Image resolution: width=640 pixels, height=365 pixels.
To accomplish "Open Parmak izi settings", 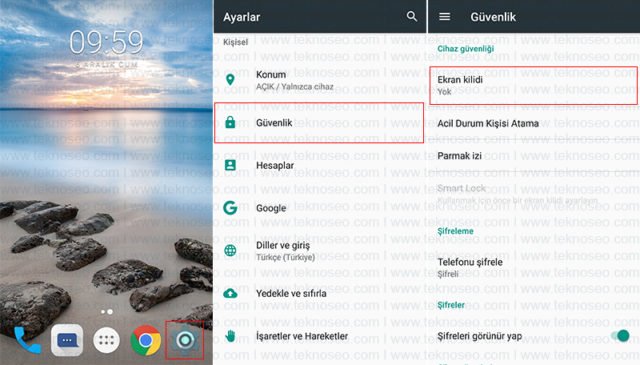I will pos(533,156).
